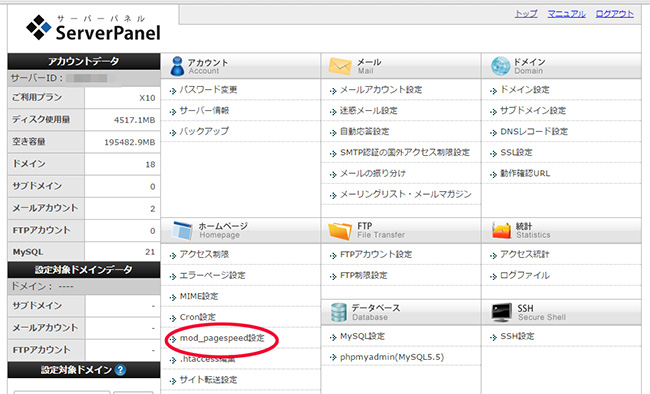Click the blue help question mark icon
This screenshot has width=650, height=394.
click(x=121, y=370)
